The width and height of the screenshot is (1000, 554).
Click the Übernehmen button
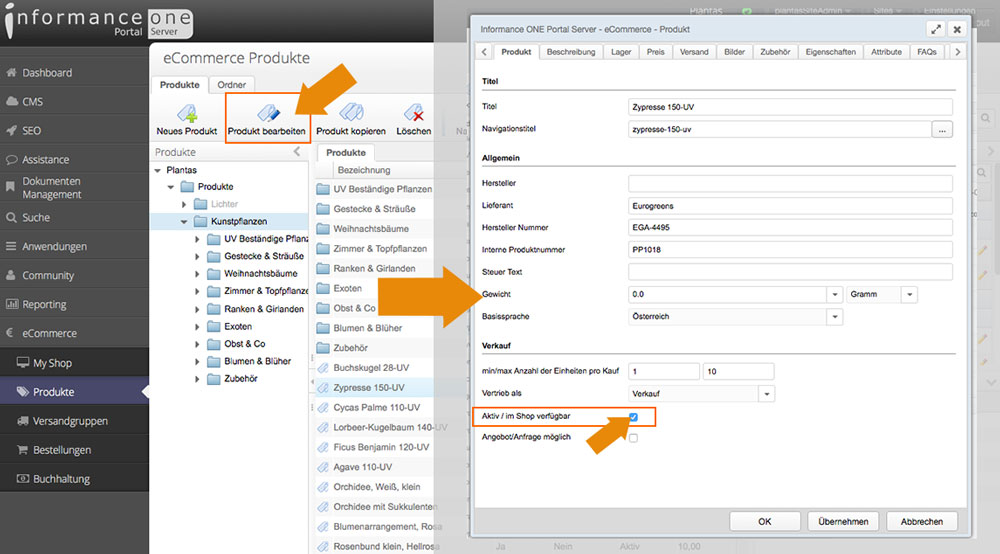pyautogui.click(x=843, y=521)
